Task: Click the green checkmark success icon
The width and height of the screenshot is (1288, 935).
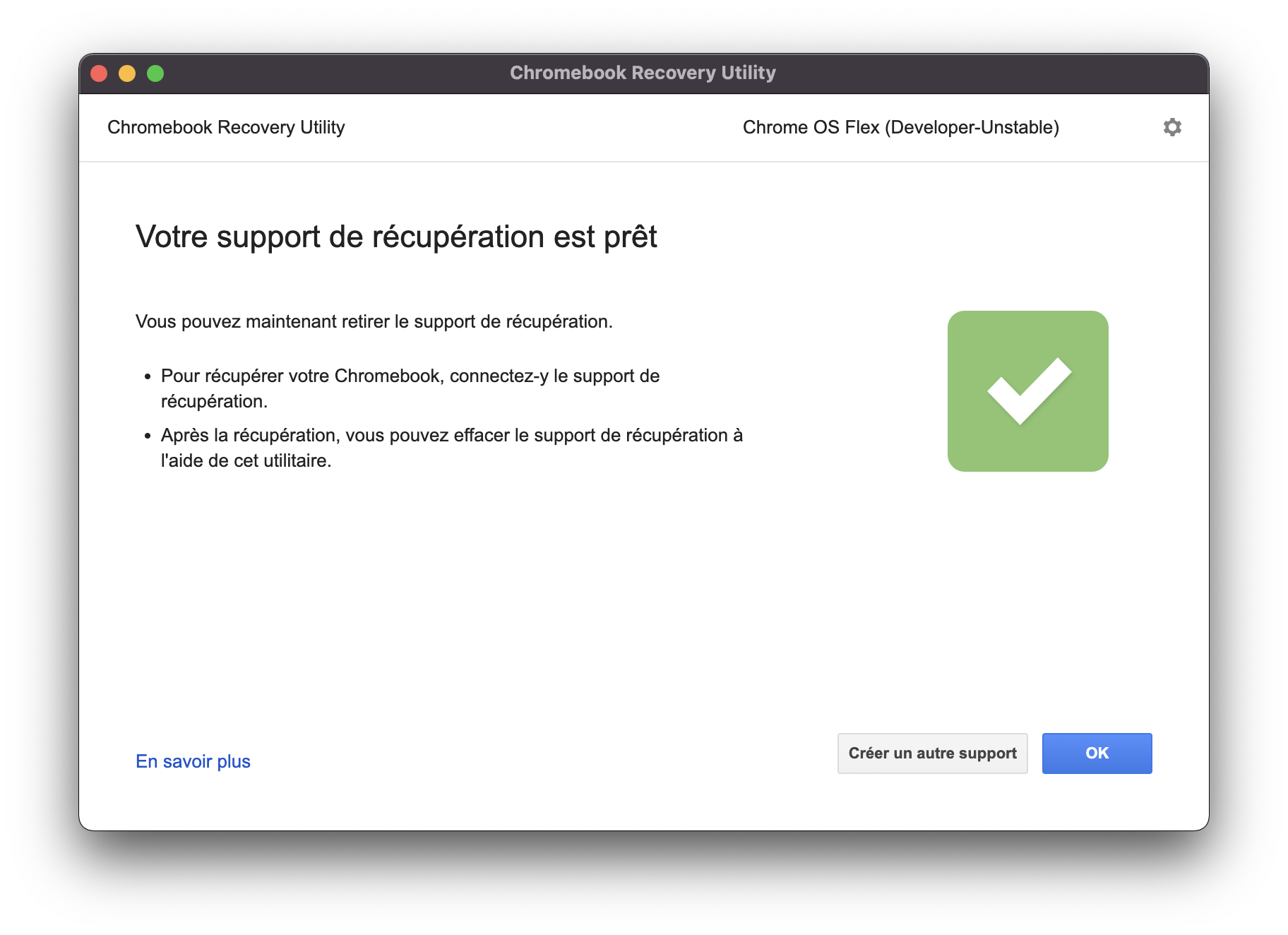Action: click(x=1027, y=391)
